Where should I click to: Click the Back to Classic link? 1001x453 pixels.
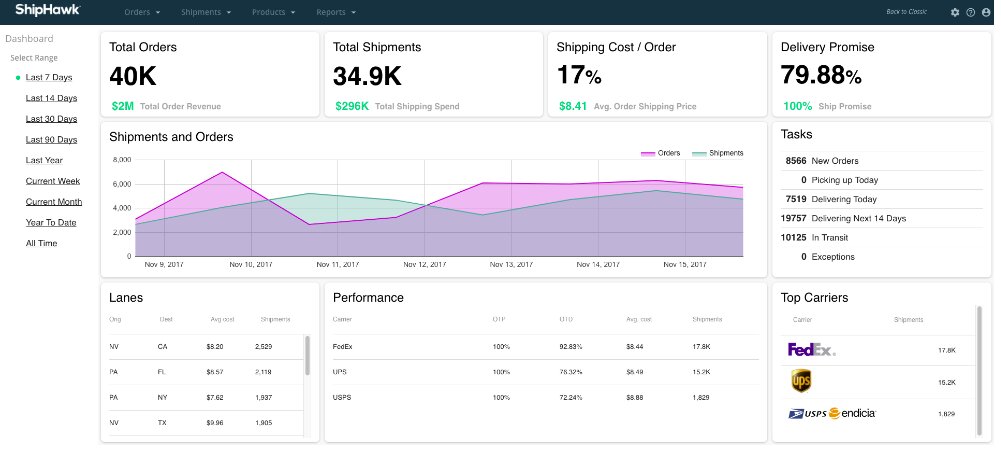pos(907,12)
